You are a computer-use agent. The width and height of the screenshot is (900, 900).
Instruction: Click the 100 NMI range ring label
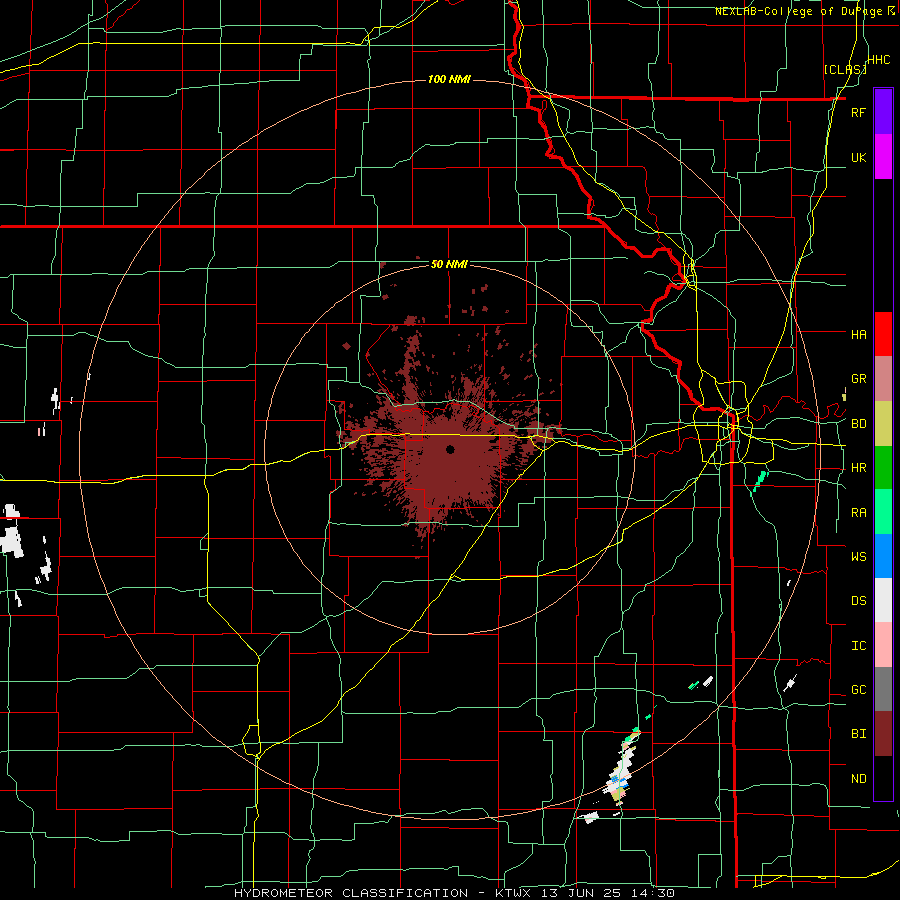click(x=449, y=79)
